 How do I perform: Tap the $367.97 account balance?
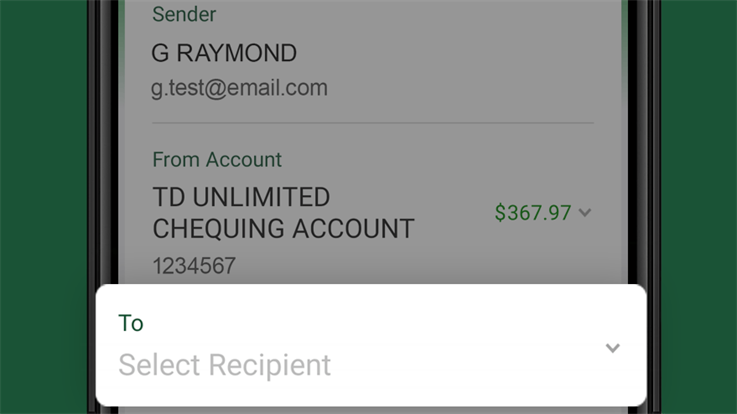[x=533, y=213]
